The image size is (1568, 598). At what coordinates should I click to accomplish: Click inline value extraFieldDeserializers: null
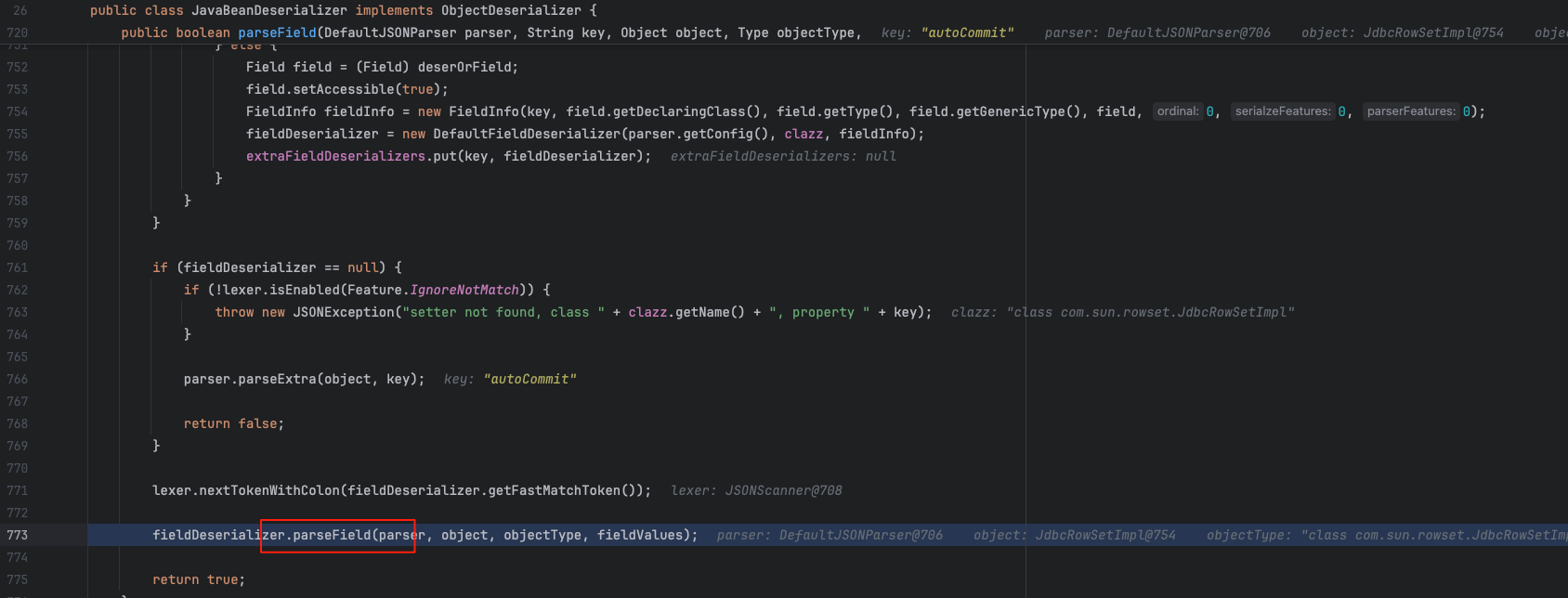click(x=783, y=156)
